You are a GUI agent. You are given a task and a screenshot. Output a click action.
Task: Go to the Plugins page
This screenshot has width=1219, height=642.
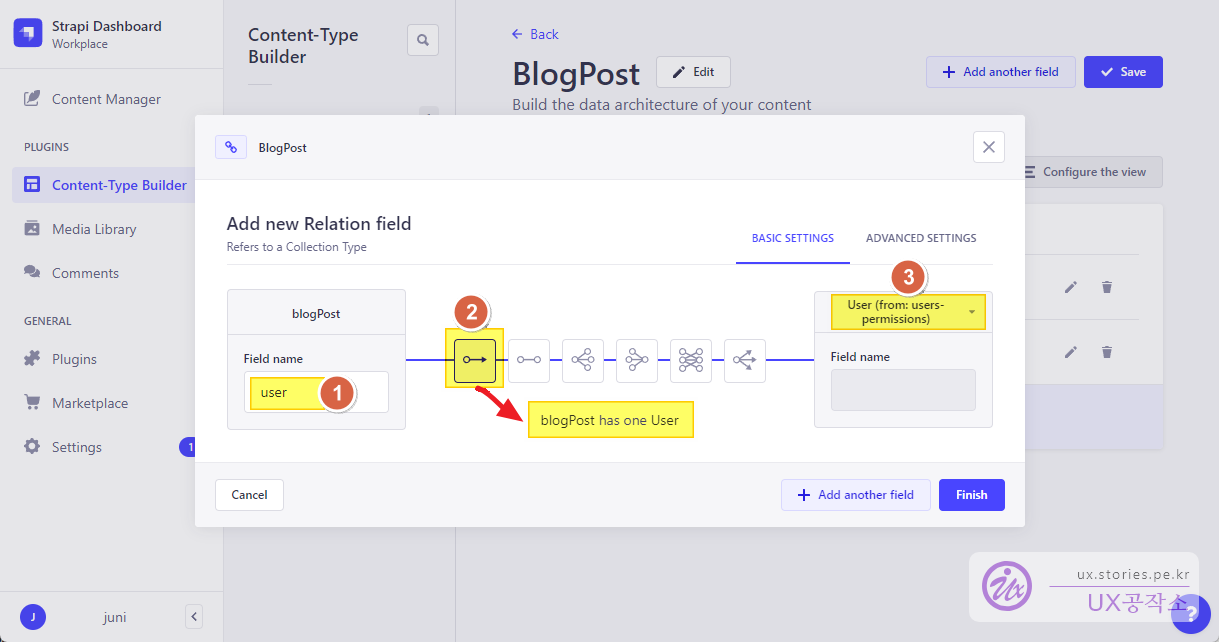click(x=74, y=359)
